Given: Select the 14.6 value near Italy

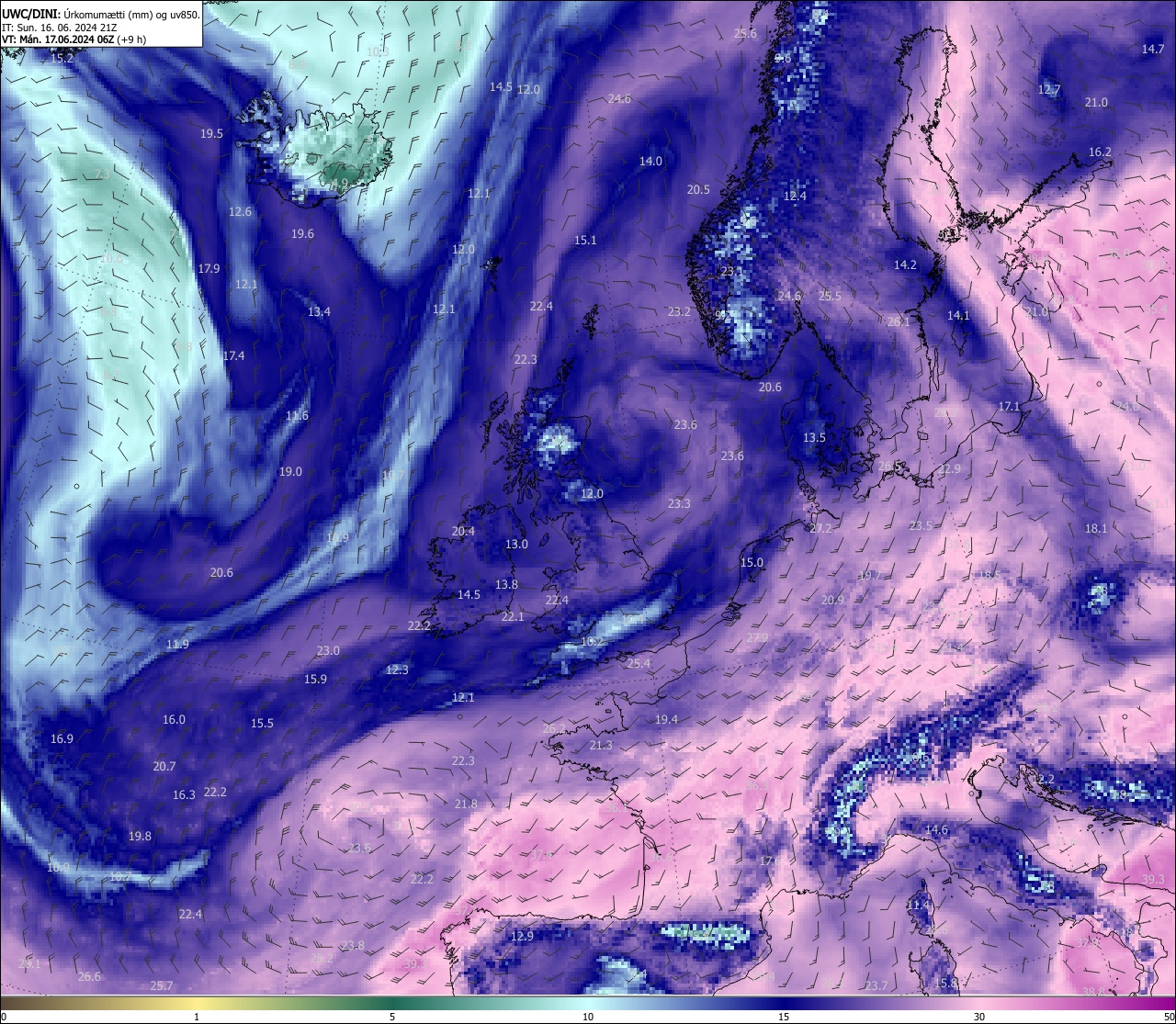Looking at the screenshot, I should [x=936, y=829].
